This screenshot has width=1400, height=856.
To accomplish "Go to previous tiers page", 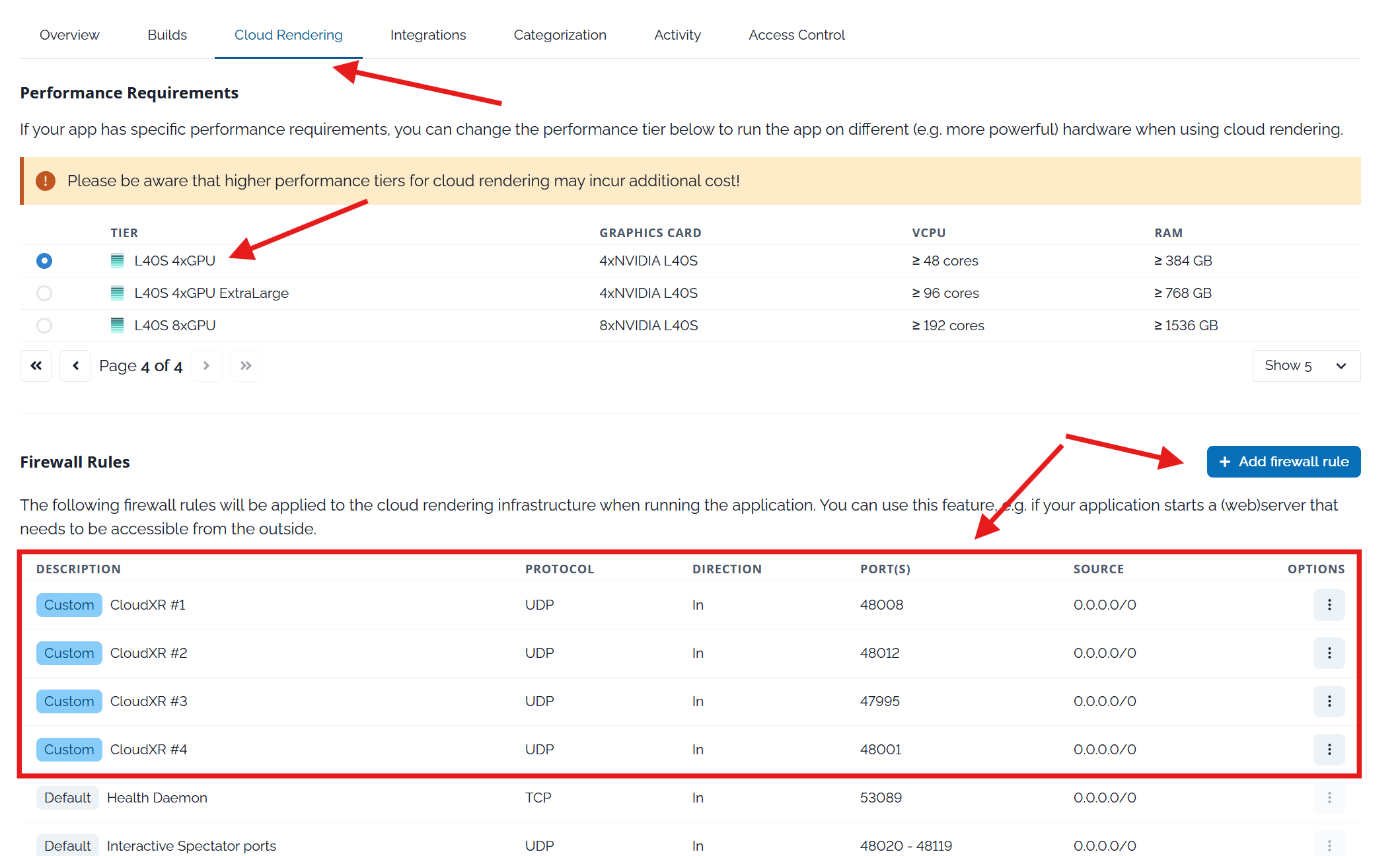I will [75, 366].
